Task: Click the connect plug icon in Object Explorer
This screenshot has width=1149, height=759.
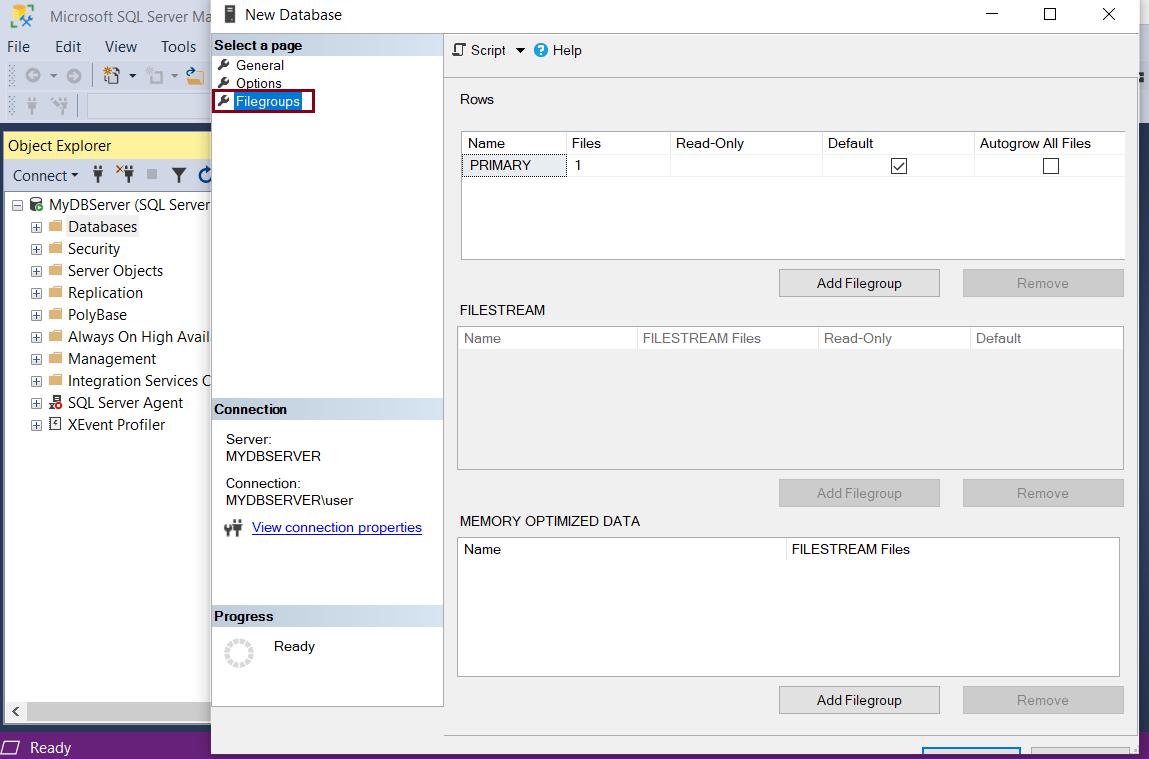Action: coord(98,175)
